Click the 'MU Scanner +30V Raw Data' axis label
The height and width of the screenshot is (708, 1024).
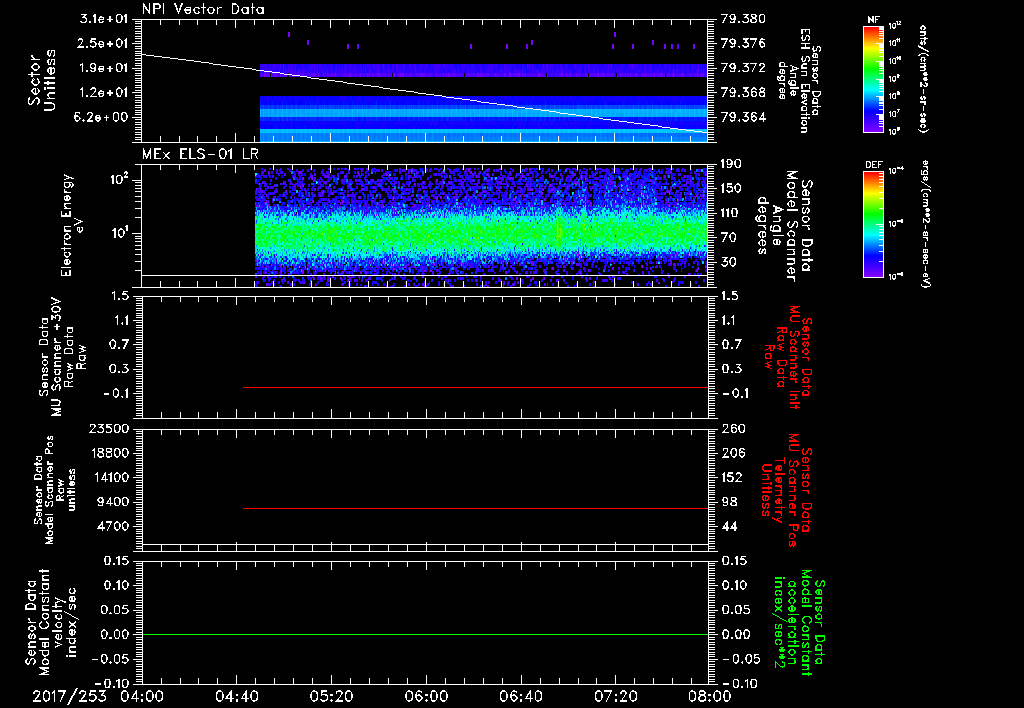tap(63, 358)
